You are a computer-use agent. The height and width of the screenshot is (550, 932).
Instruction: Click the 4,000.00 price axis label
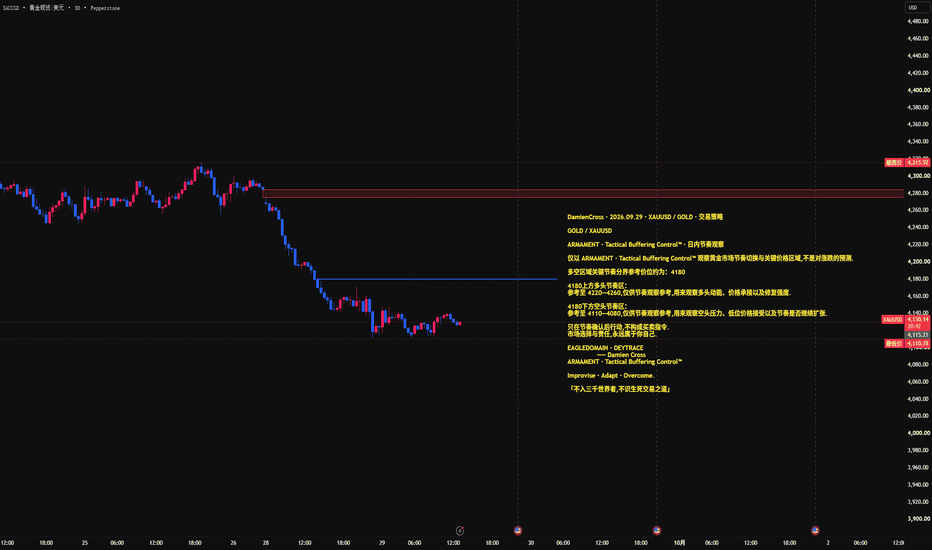tap(918, 433)
